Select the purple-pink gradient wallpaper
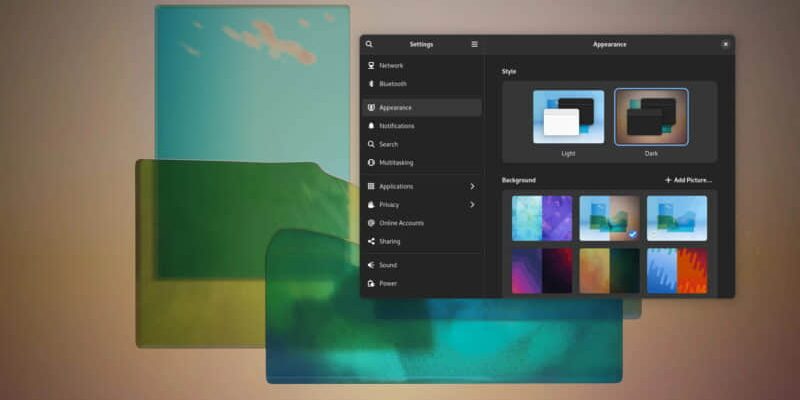 [542, 271]
